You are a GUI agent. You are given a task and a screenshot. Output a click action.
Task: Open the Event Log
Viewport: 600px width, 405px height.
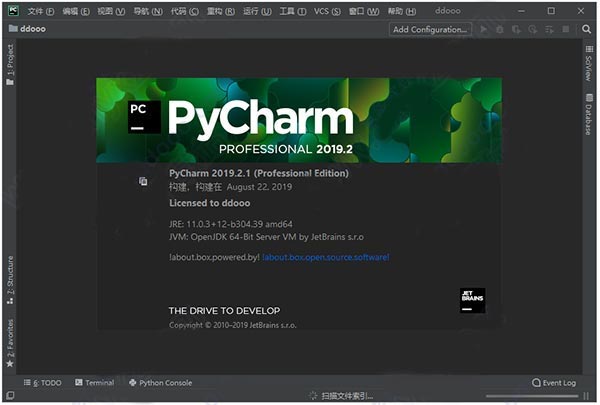[554, 383]
